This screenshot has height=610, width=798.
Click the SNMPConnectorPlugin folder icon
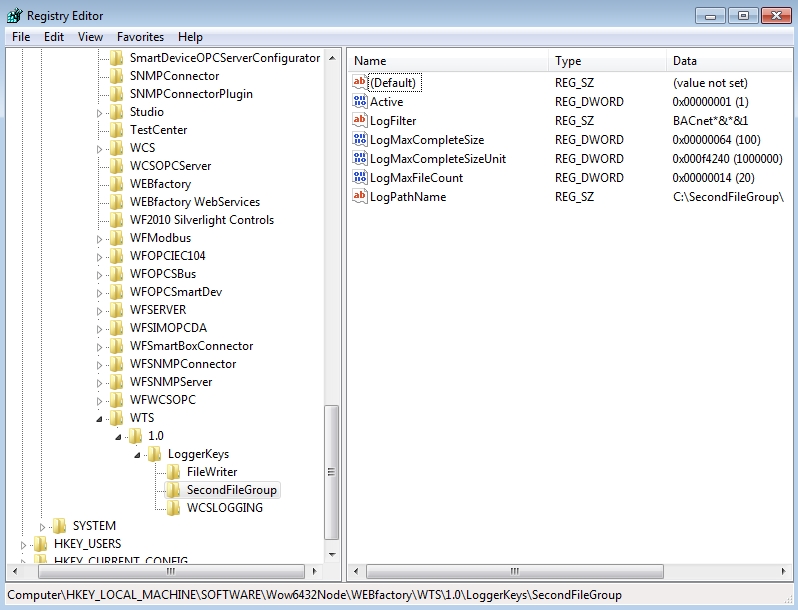point(117,94)
